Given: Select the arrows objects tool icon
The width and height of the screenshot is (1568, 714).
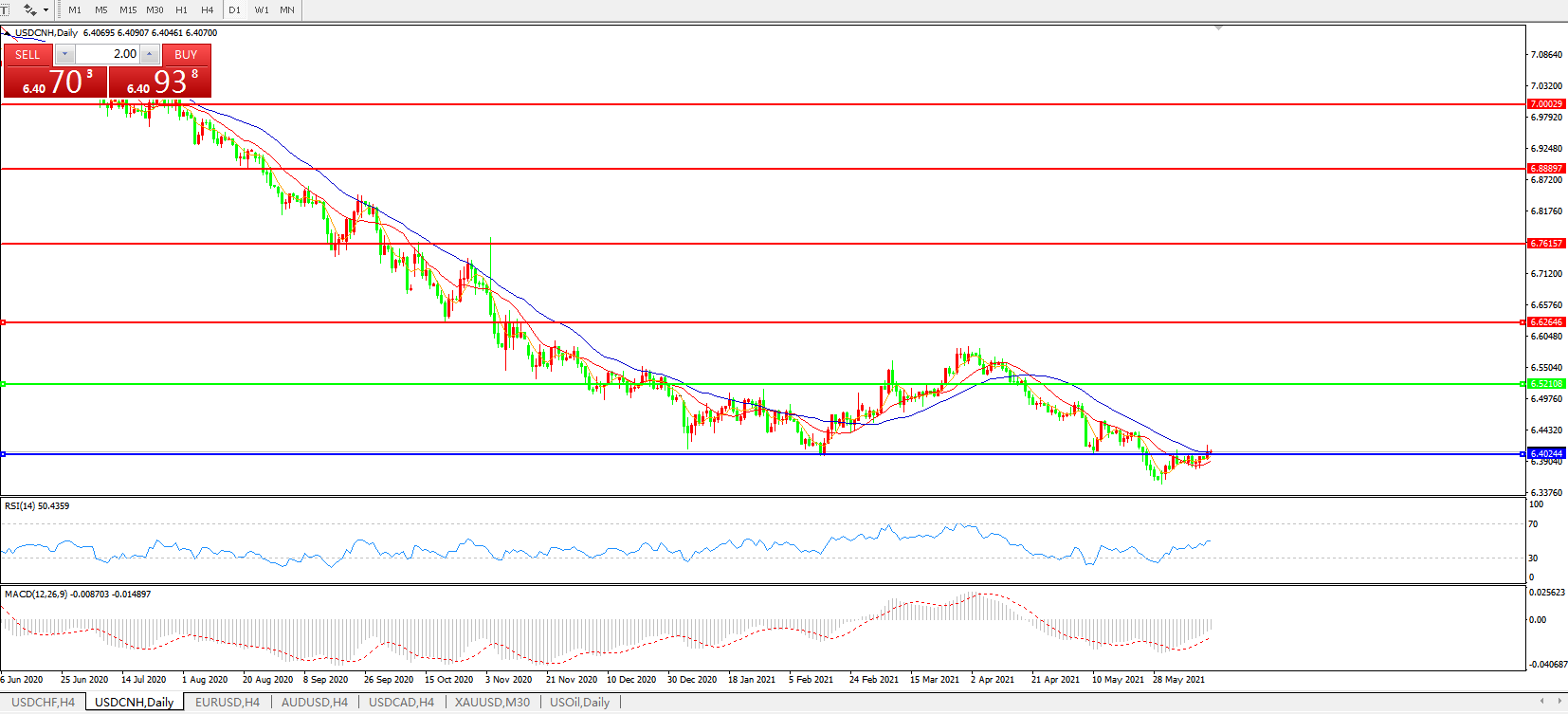Looking at the screenshot, I should tap(30, 9).
